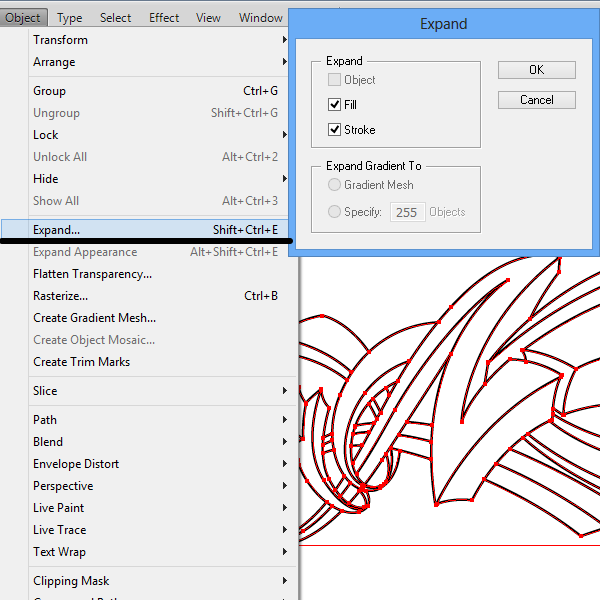Click the Specify objects number field

coord(407,212)
